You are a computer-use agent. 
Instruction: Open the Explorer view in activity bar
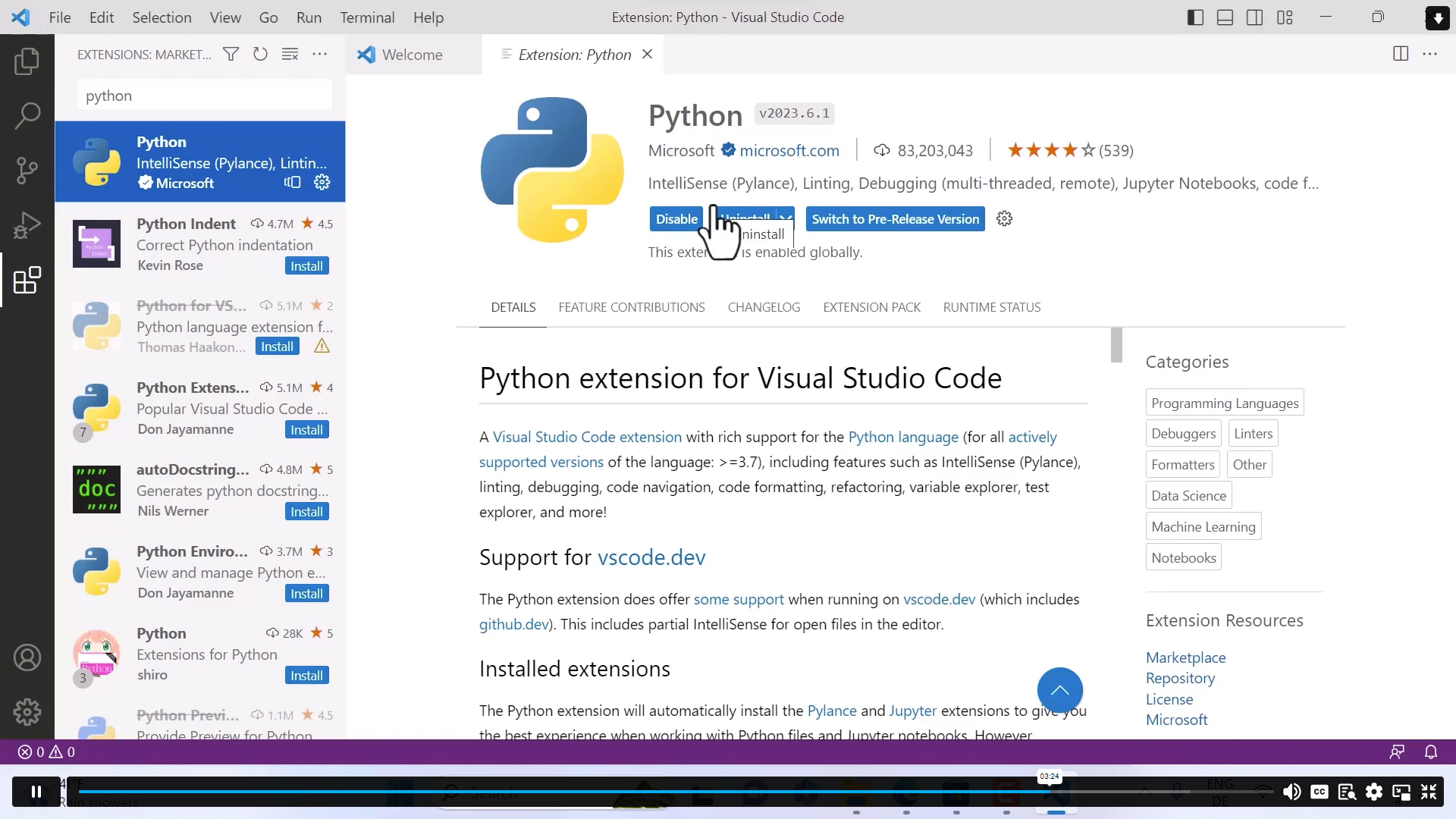(27, 61)
